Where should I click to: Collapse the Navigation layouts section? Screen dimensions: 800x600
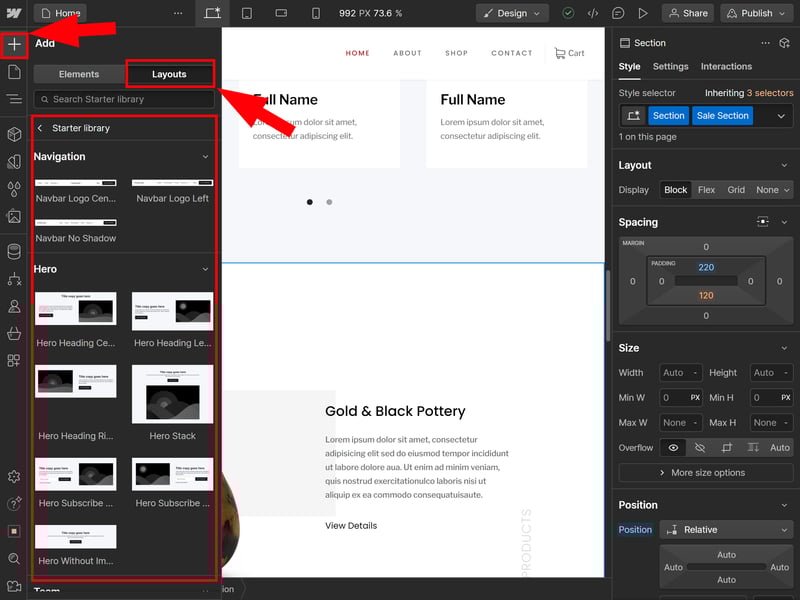click(x=206, y=157)
